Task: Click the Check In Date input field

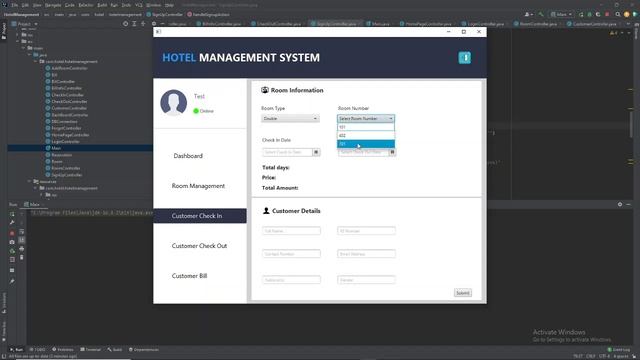Action: tap(287, 152)
